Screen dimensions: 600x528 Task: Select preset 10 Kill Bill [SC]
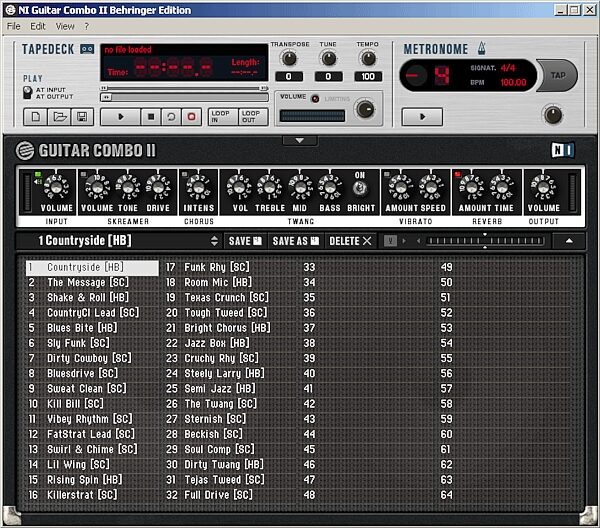pos(92,404)
